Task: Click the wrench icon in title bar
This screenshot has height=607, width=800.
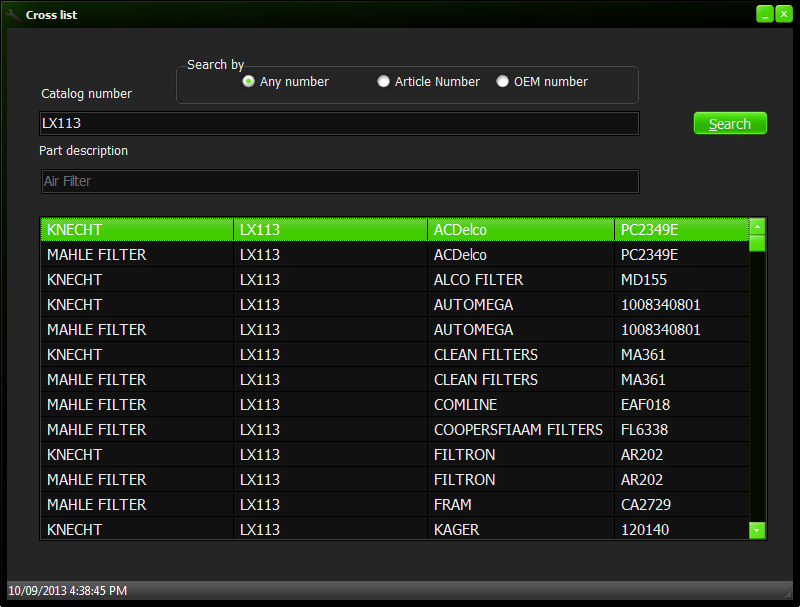Action: coord(13,15)
